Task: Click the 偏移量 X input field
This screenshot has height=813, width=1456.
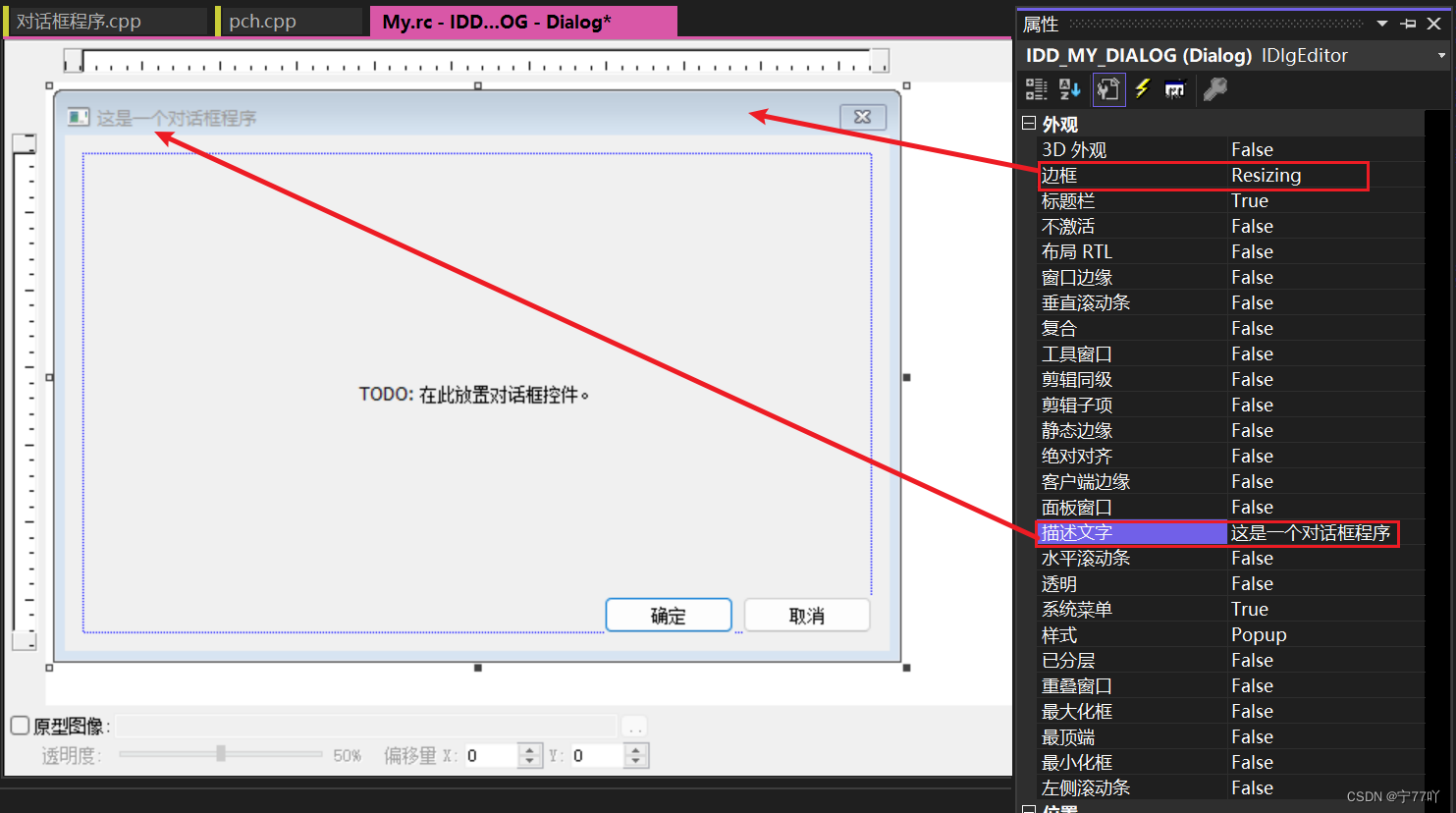Action: 490,755
